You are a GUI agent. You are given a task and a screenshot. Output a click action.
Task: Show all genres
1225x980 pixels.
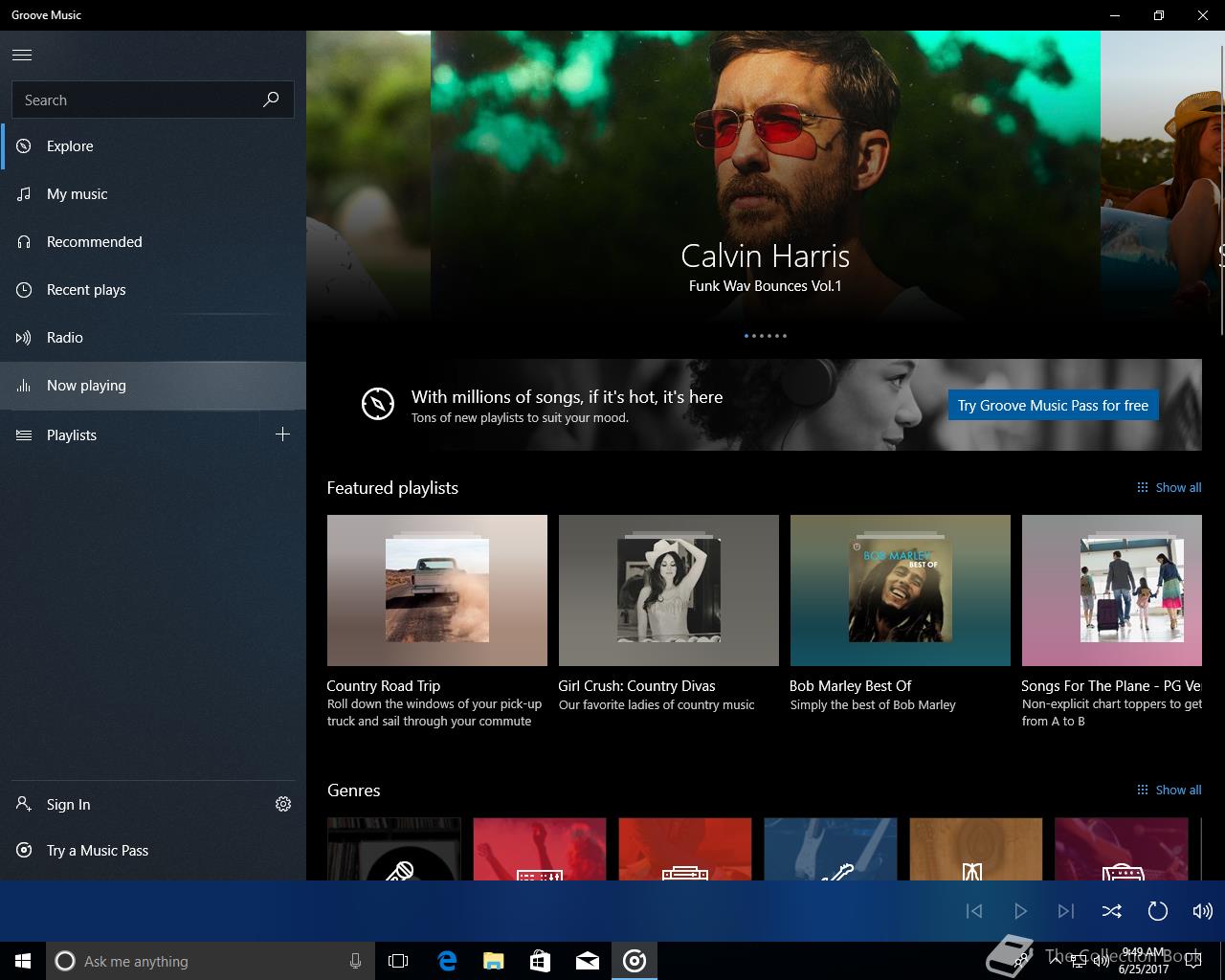coord(1169,791)
